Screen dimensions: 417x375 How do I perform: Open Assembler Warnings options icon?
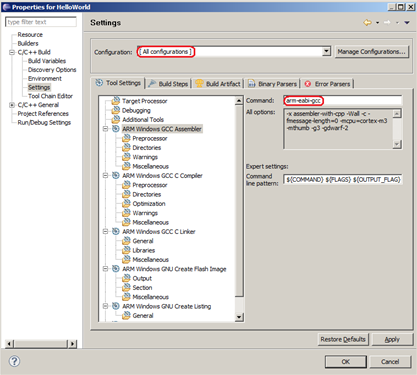(126, 157)
